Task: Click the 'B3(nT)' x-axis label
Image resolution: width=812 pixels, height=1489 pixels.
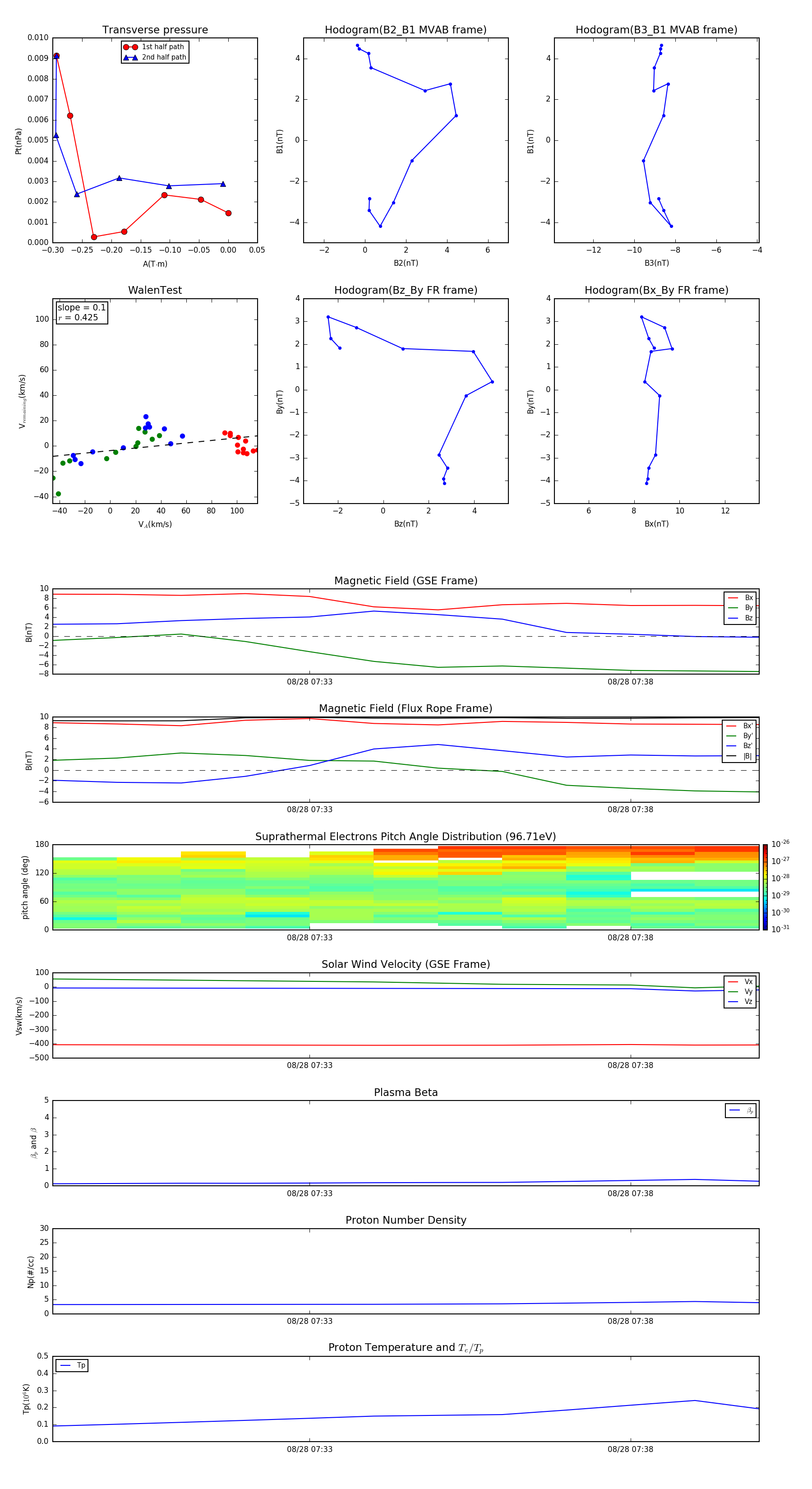Action: (656, 263)
